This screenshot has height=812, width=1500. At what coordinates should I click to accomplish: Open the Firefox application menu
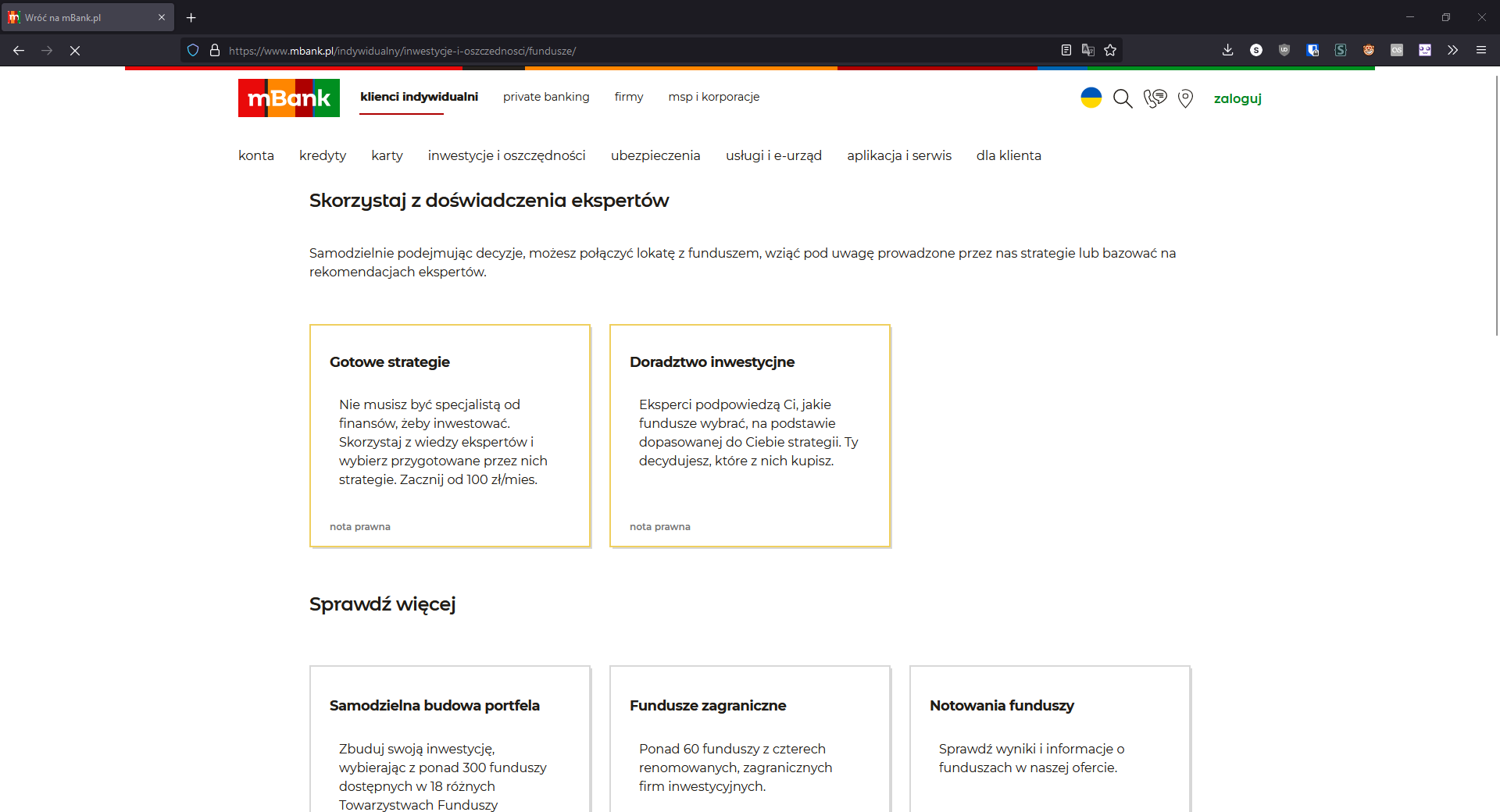click(1481, 50)
